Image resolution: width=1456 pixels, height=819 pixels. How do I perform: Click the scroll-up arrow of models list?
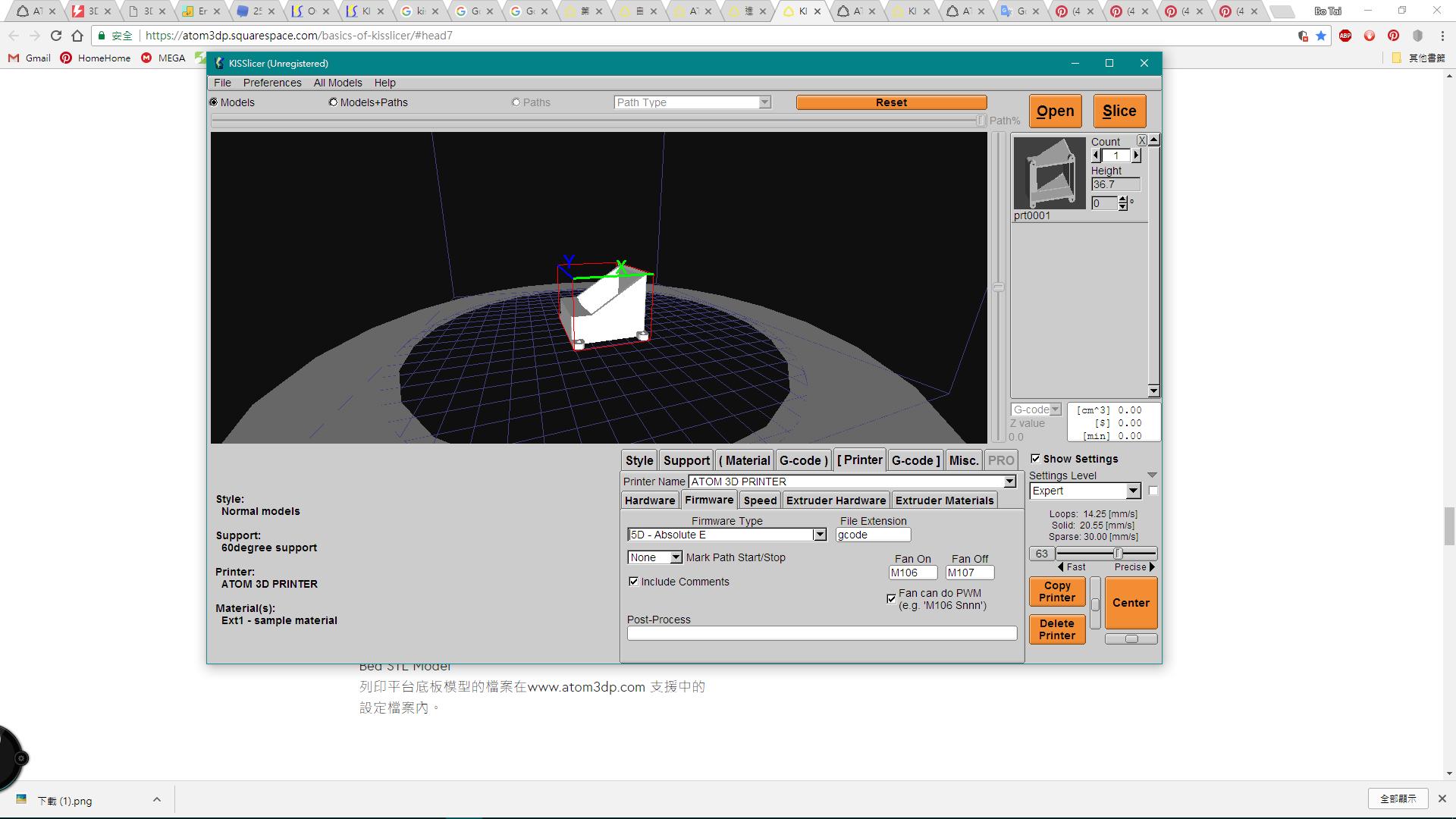[x=1153, y=140]
